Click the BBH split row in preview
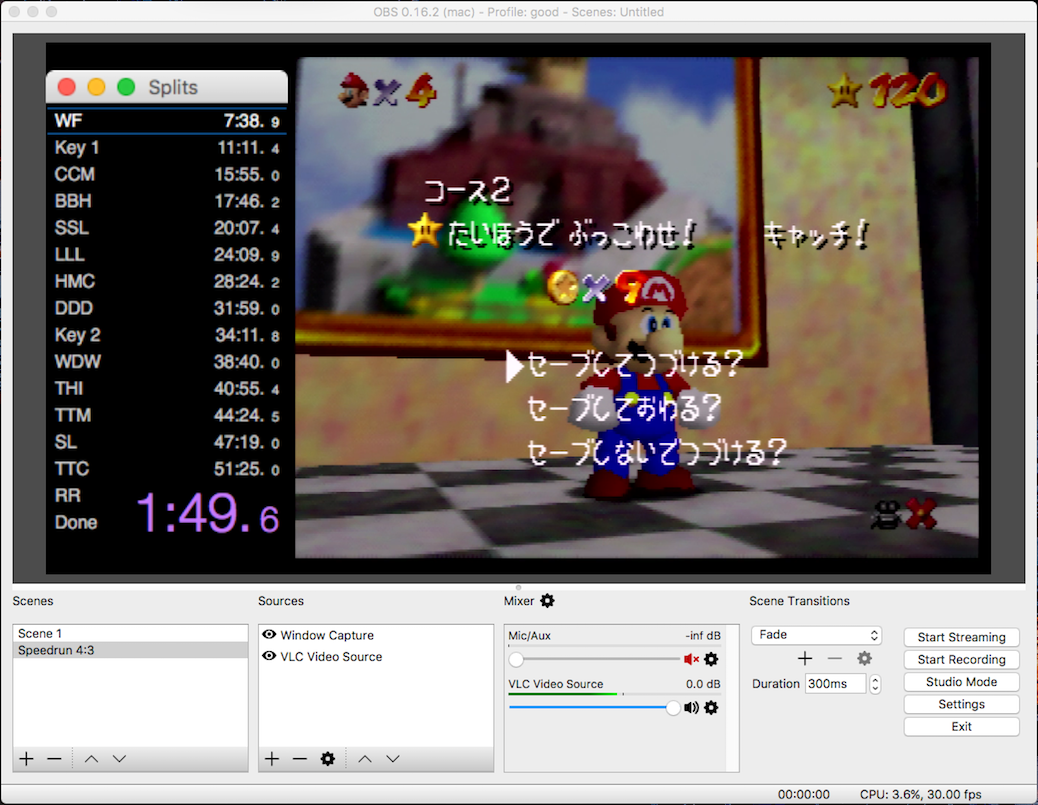The width and height of the screenshot is (1038, 805). (x=167, y=201)
